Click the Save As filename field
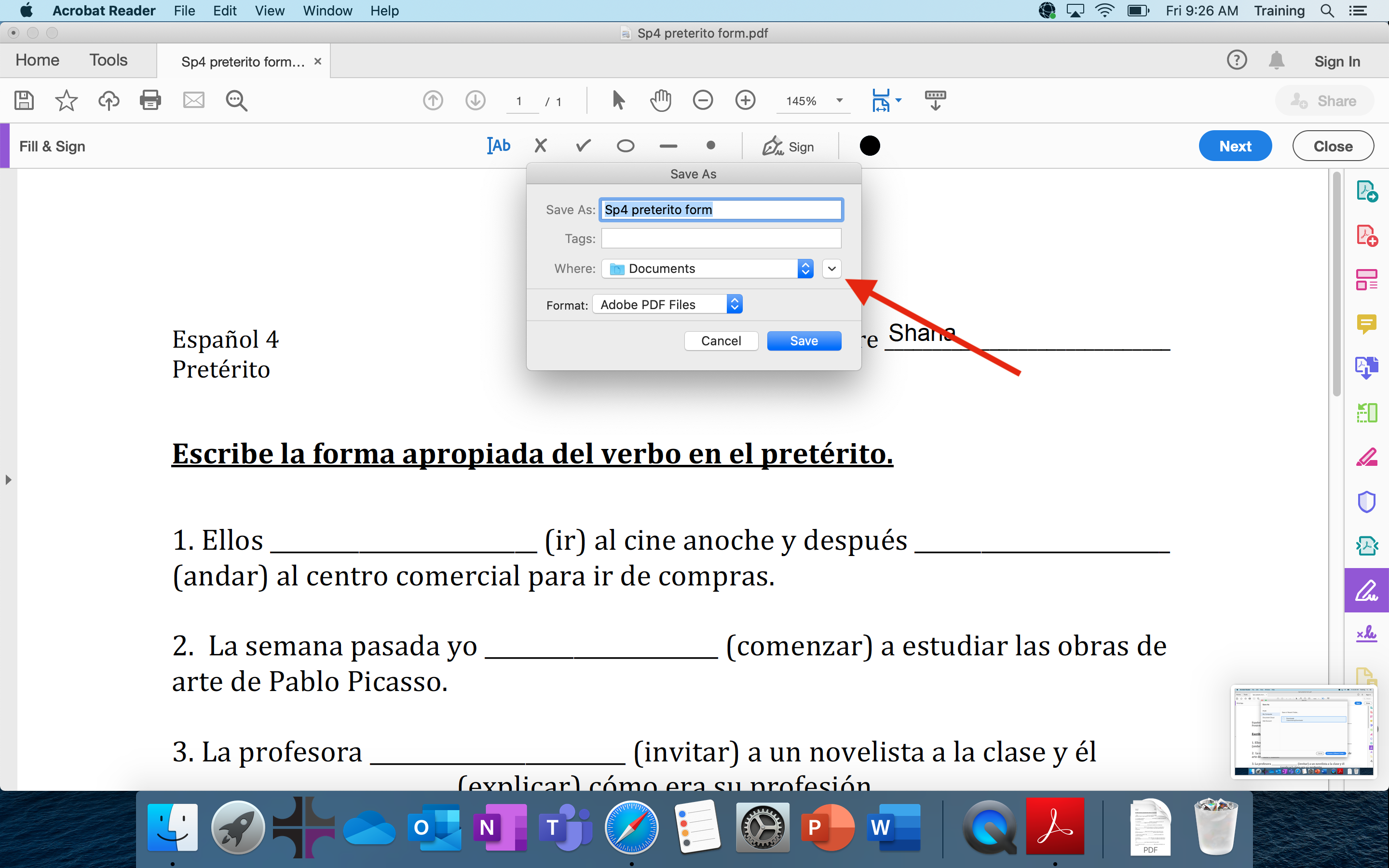 (721, 210)
